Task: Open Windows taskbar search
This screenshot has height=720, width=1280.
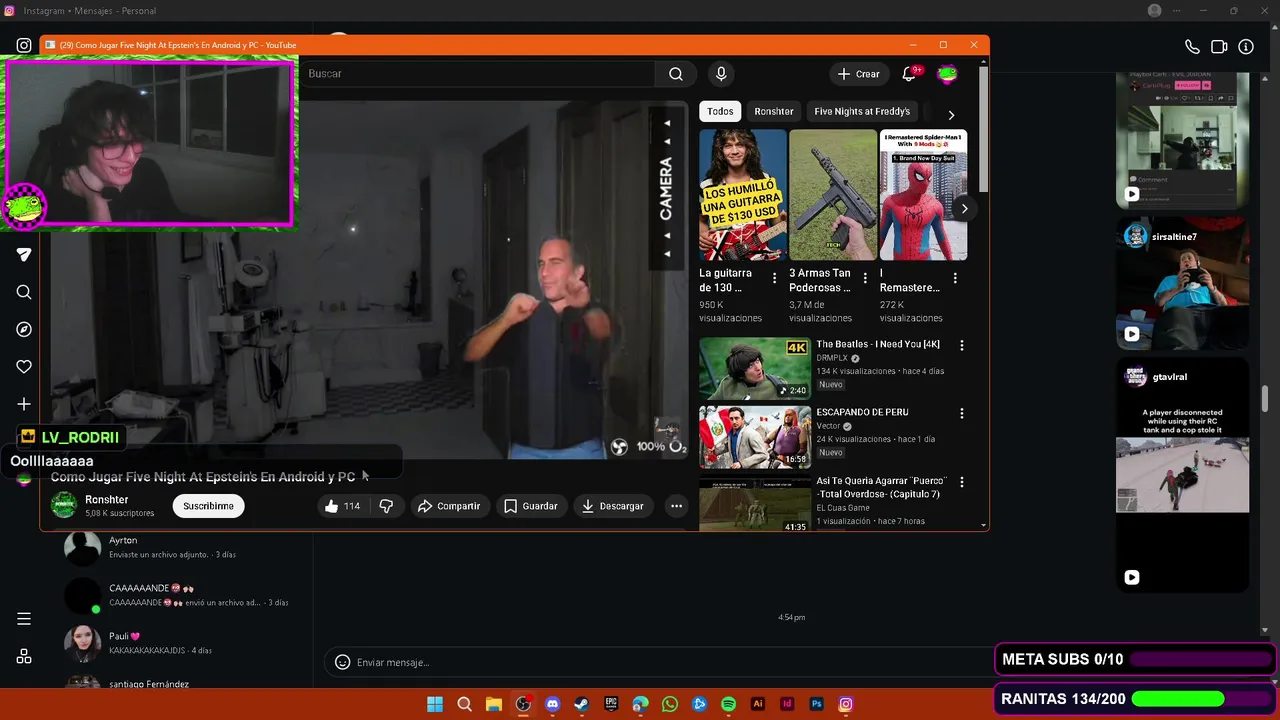Action: (x=464, y=704)
